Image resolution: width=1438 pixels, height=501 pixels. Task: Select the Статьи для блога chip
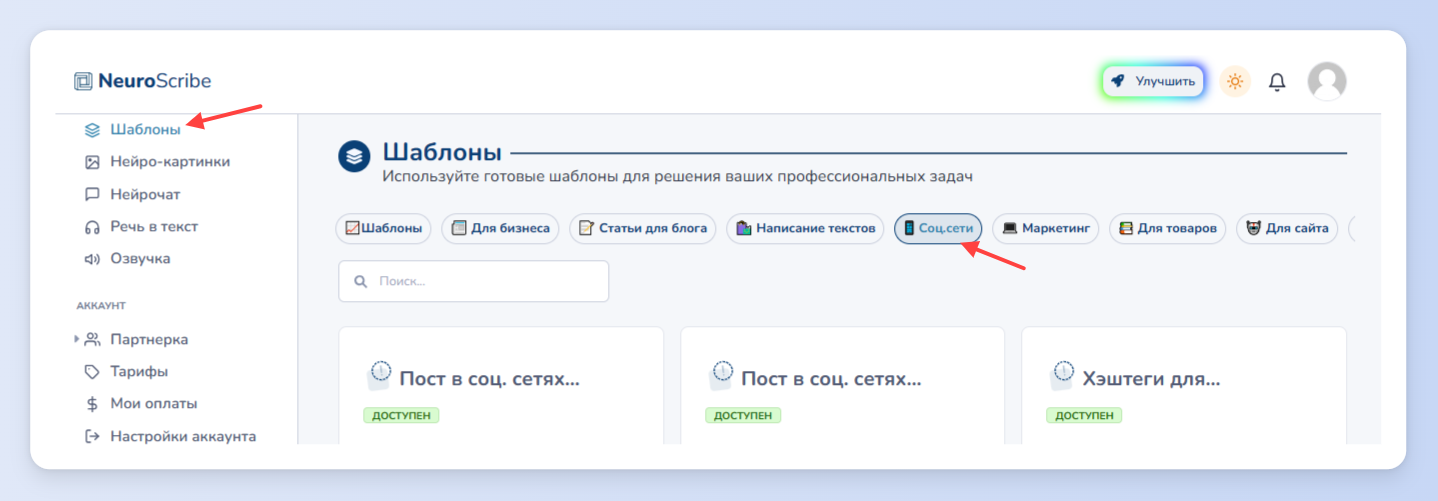click(643, 228)
